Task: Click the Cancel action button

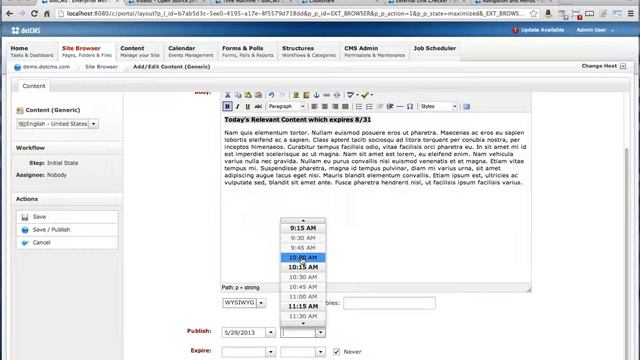Action: (67, 242)
